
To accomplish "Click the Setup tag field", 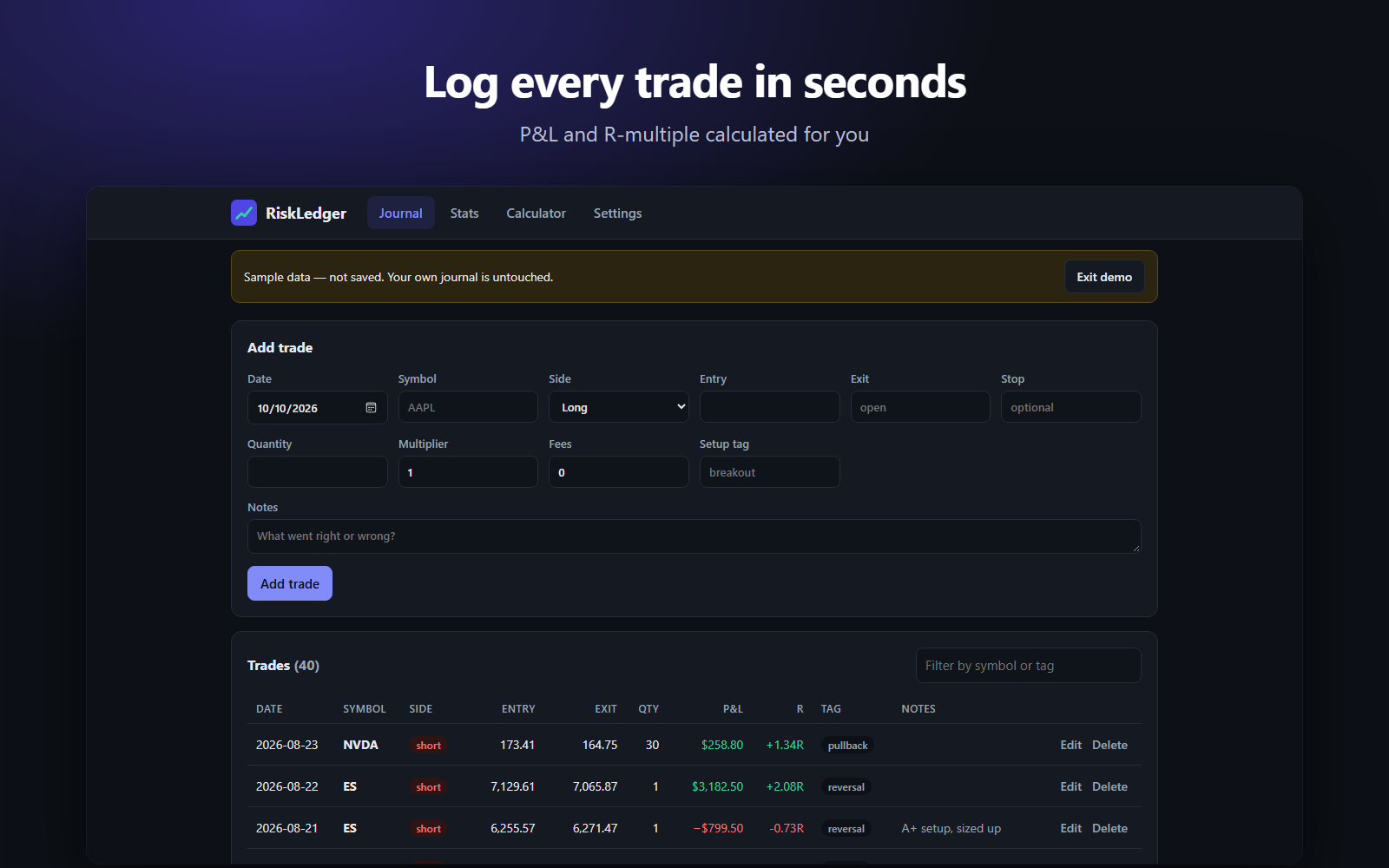I will tap(770, 472).
